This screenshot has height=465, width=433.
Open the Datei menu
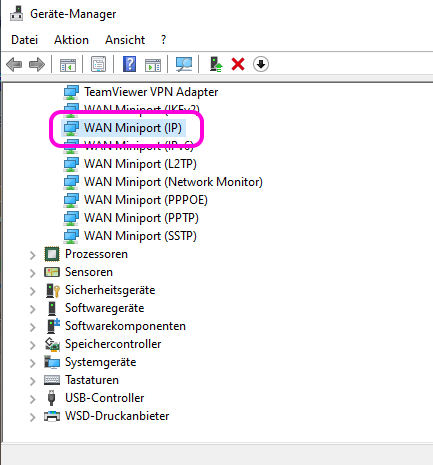[x=24, y=40]
